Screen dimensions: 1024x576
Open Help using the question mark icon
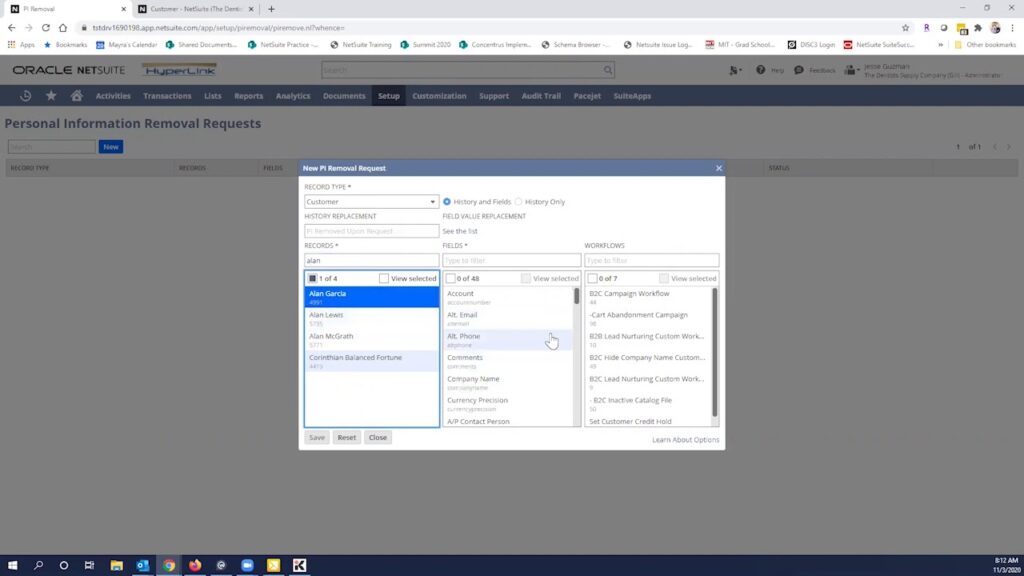click(762, 70)
